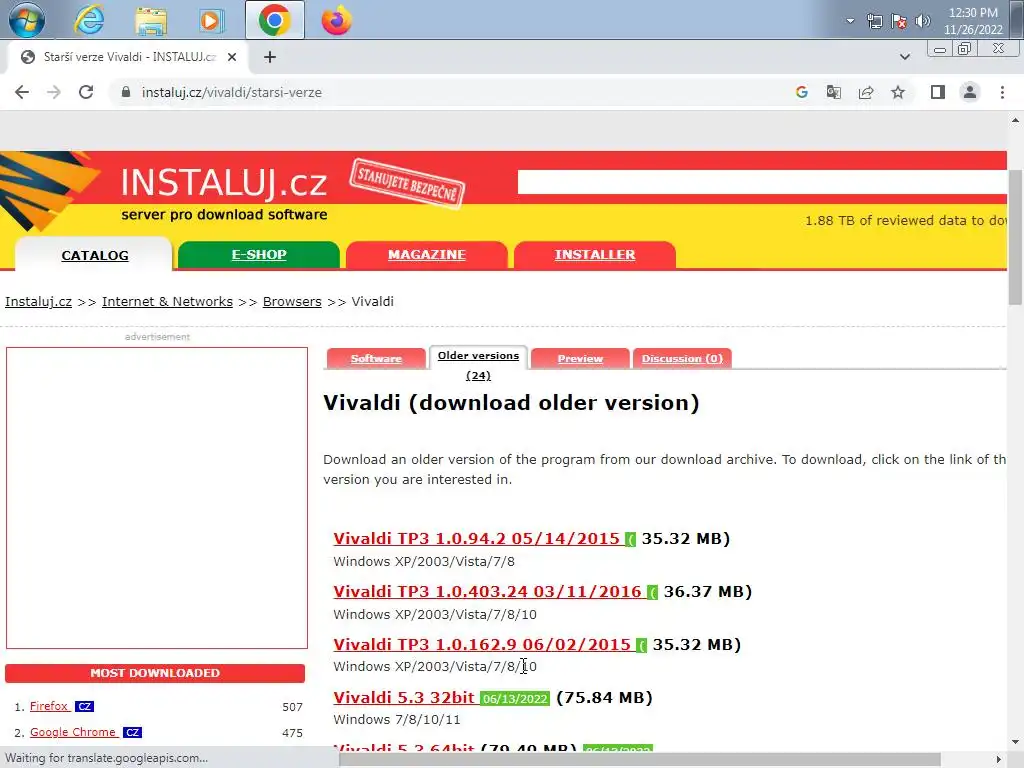1024x768 pixels.
Task: Download Vivaldi TP3 1.0.94.2 05/14/2015
Action: (477, 538)
